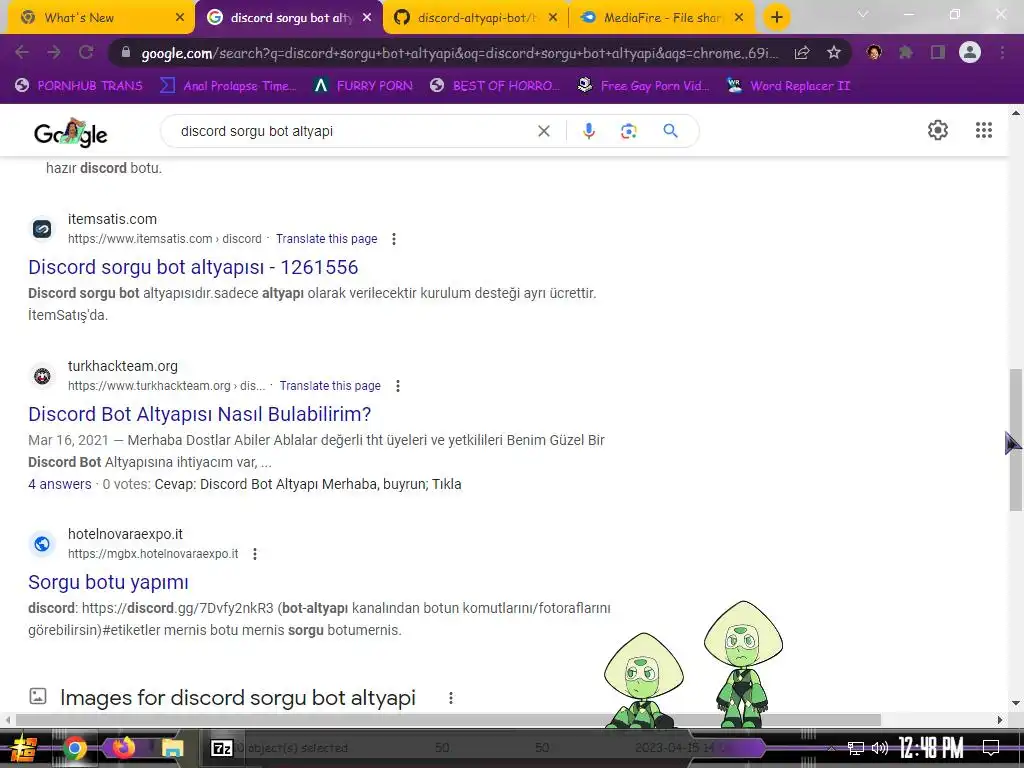This screenshot has height=768, width=1024.
Task: Click the Images section picture icon
Action: coord(38,696)
